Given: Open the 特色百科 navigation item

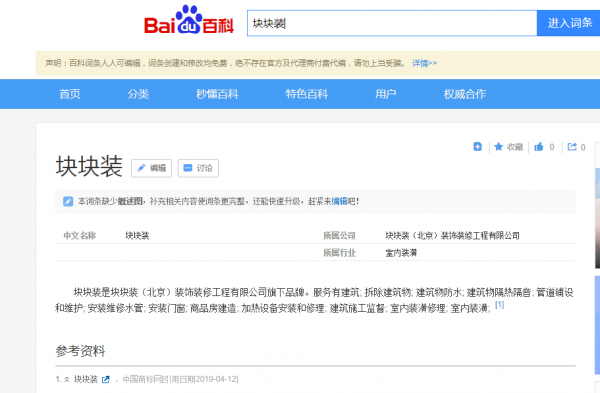Looking at the screenshot, I should click(x=307, y=94).
